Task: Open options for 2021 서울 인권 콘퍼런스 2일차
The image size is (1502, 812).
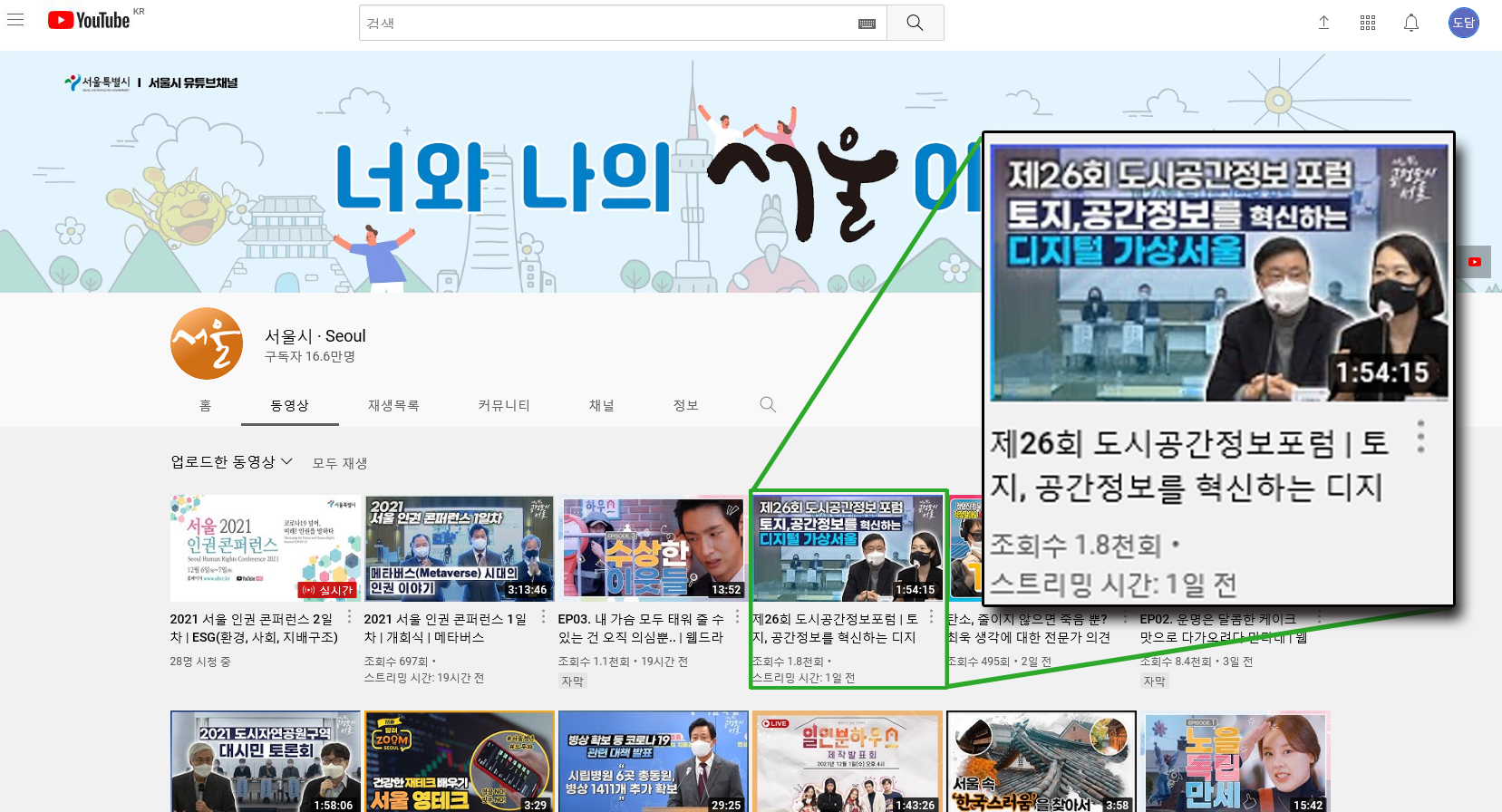Action: click(x=349, y=617)
